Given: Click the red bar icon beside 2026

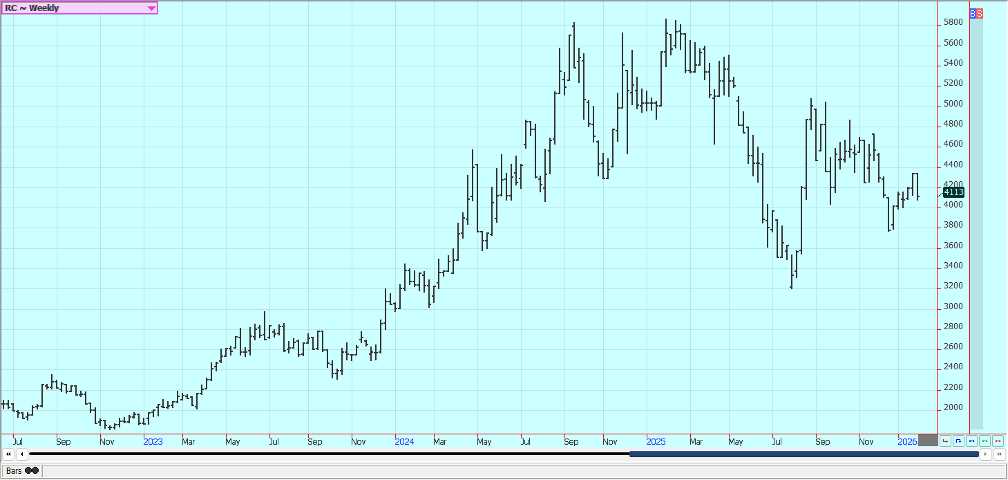Looking at the screenshot, I should click(945, 441).
